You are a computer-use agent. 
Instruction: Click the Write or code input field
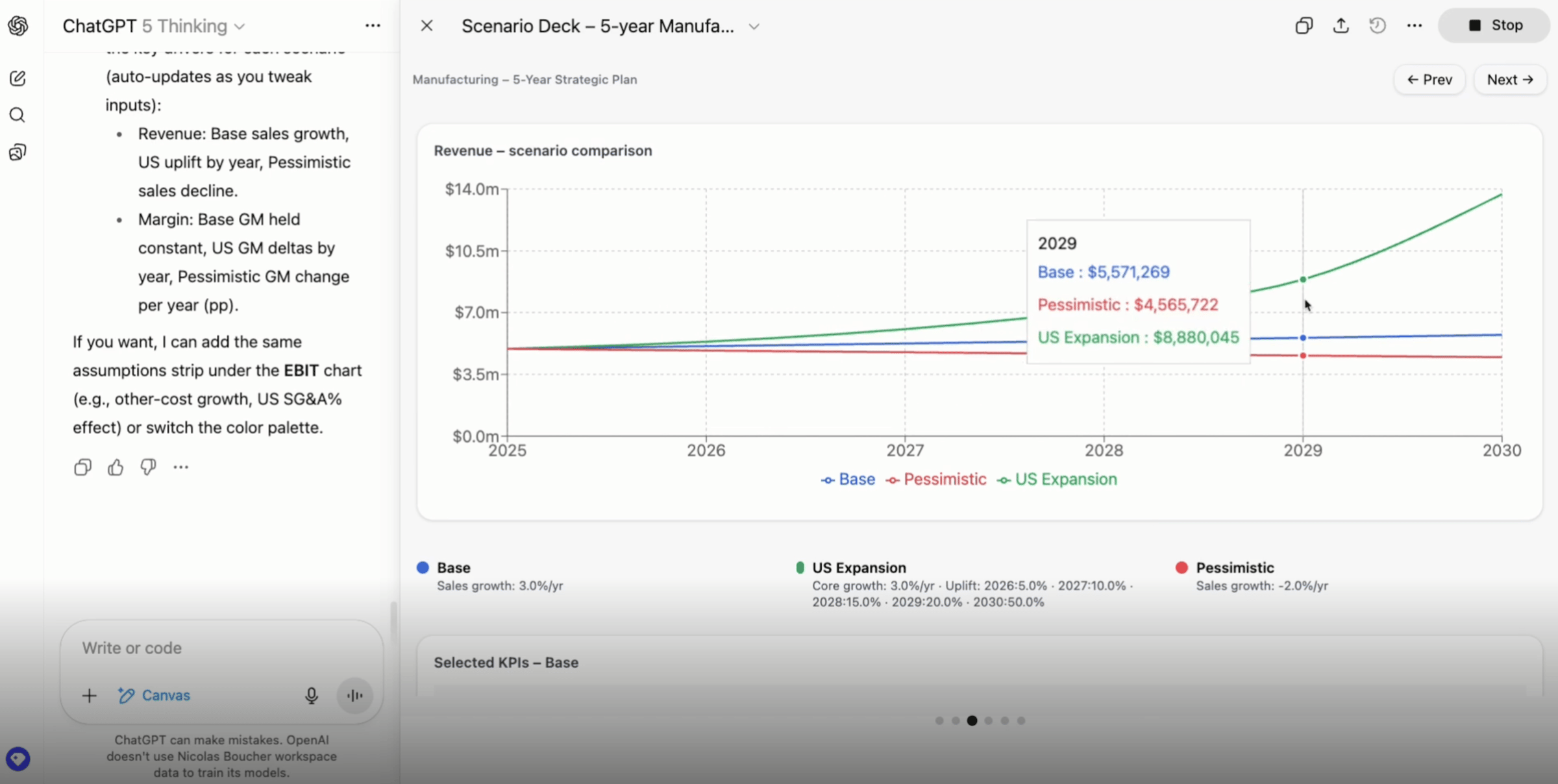pos(221,648)
